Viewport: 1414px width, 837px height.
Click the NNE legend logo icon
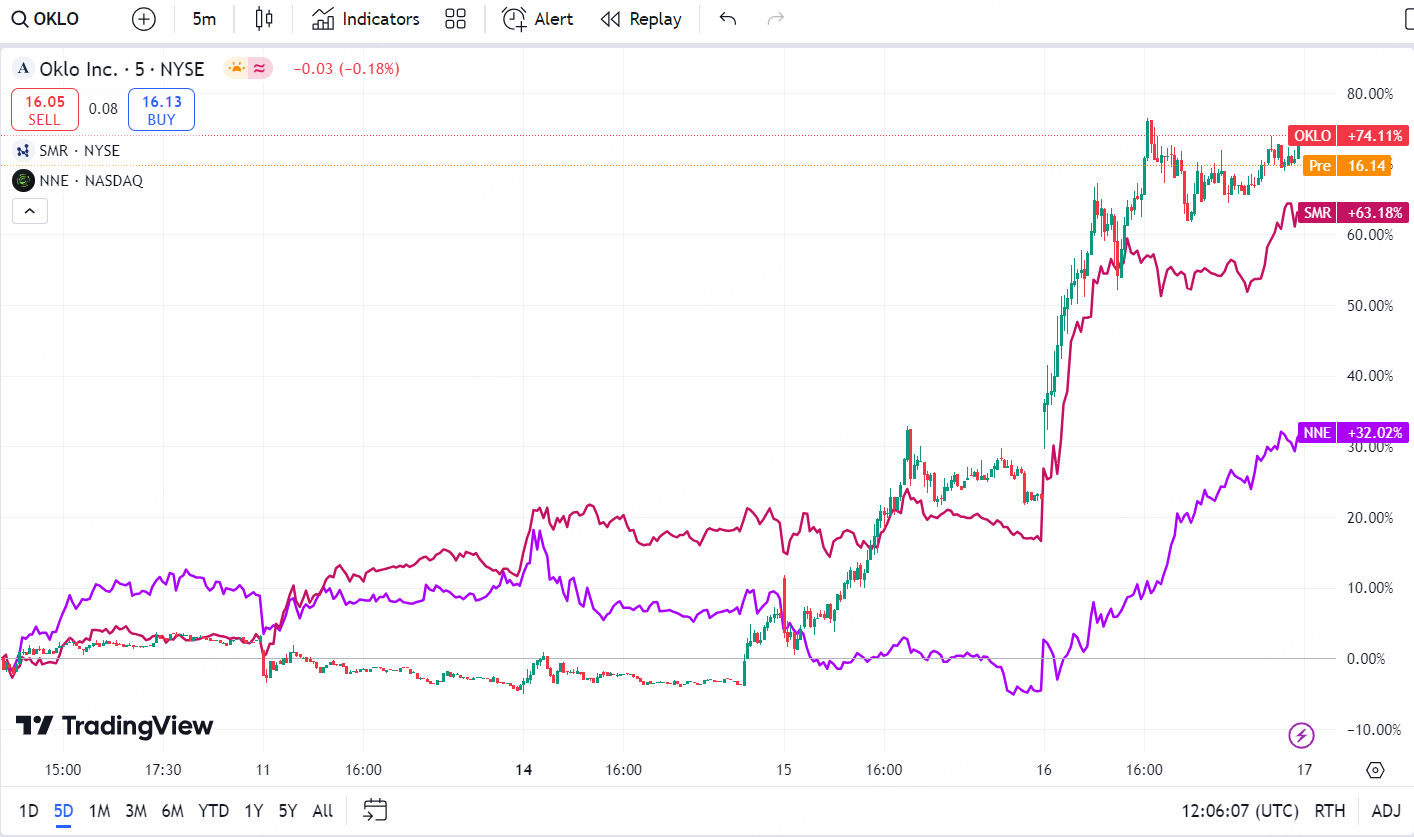click(x=23, y=181)
